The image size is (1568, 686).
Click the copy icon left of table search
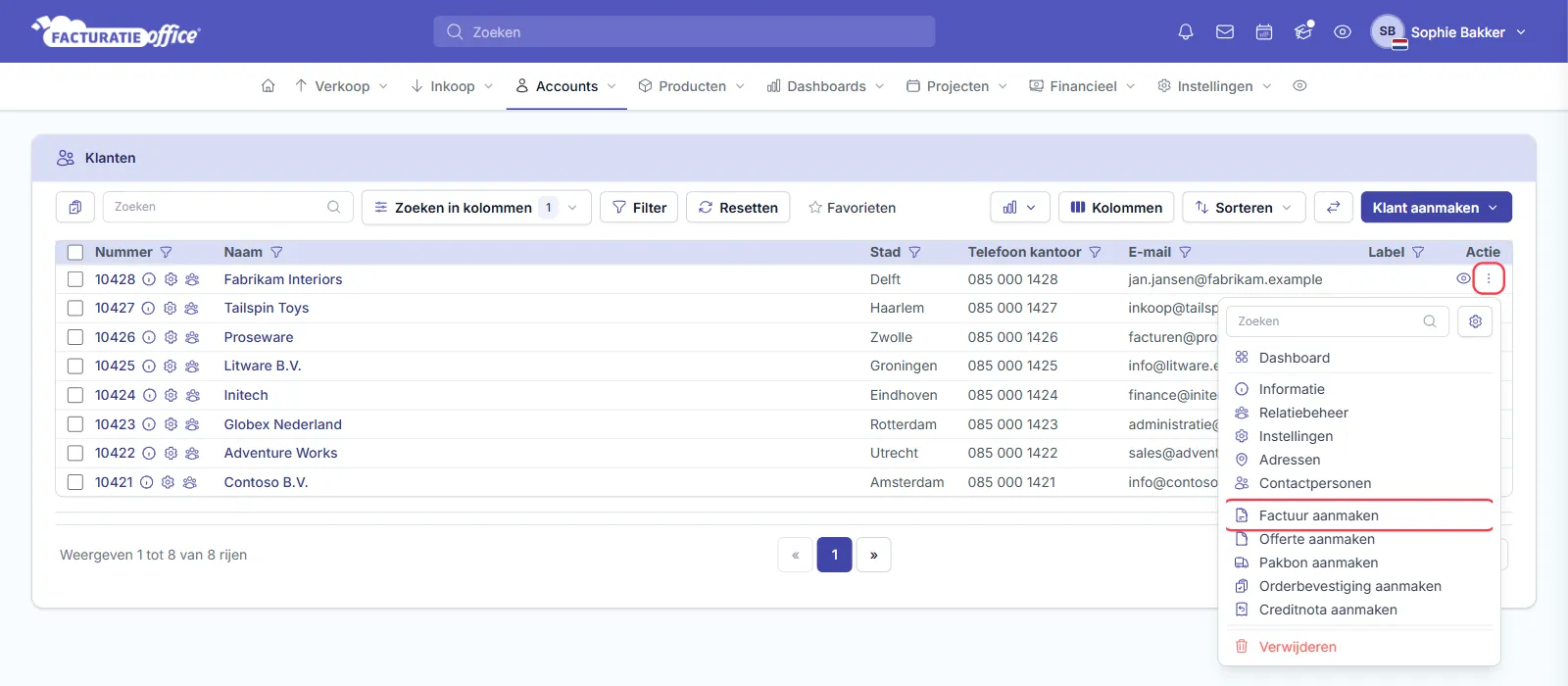click(x=75, y=207)
